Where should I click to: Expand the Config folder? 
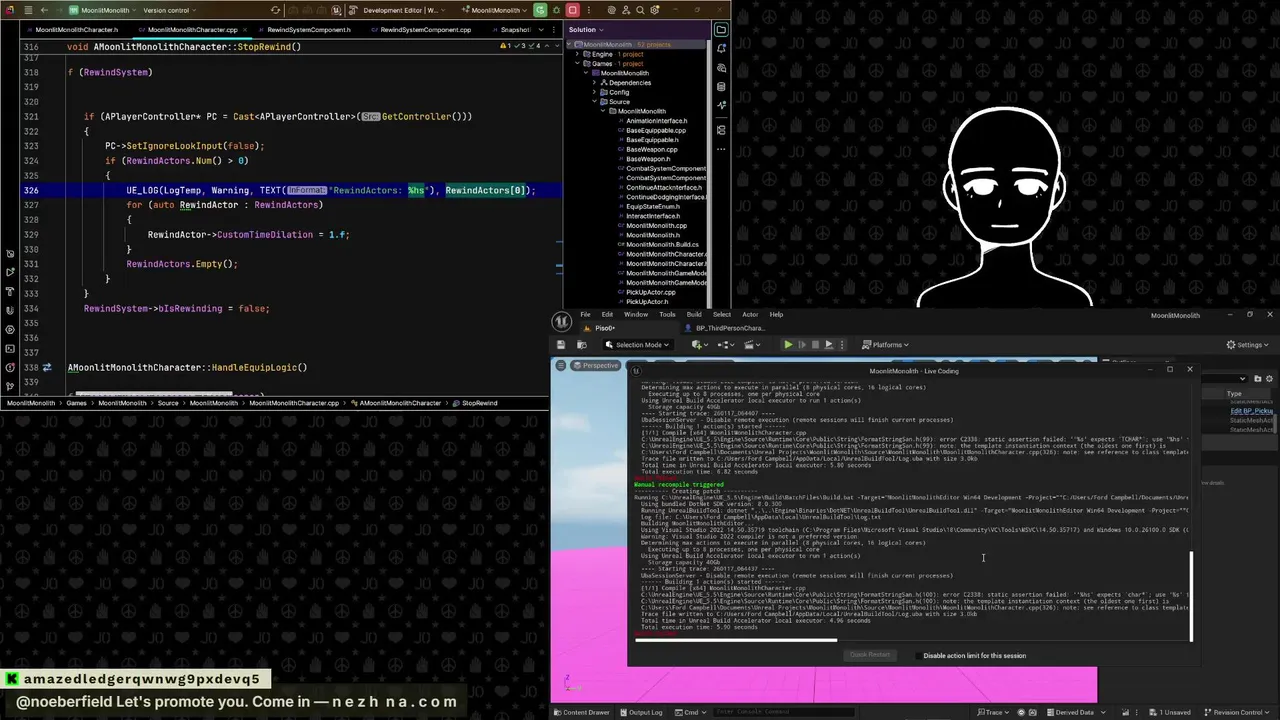tap(595, 92)
